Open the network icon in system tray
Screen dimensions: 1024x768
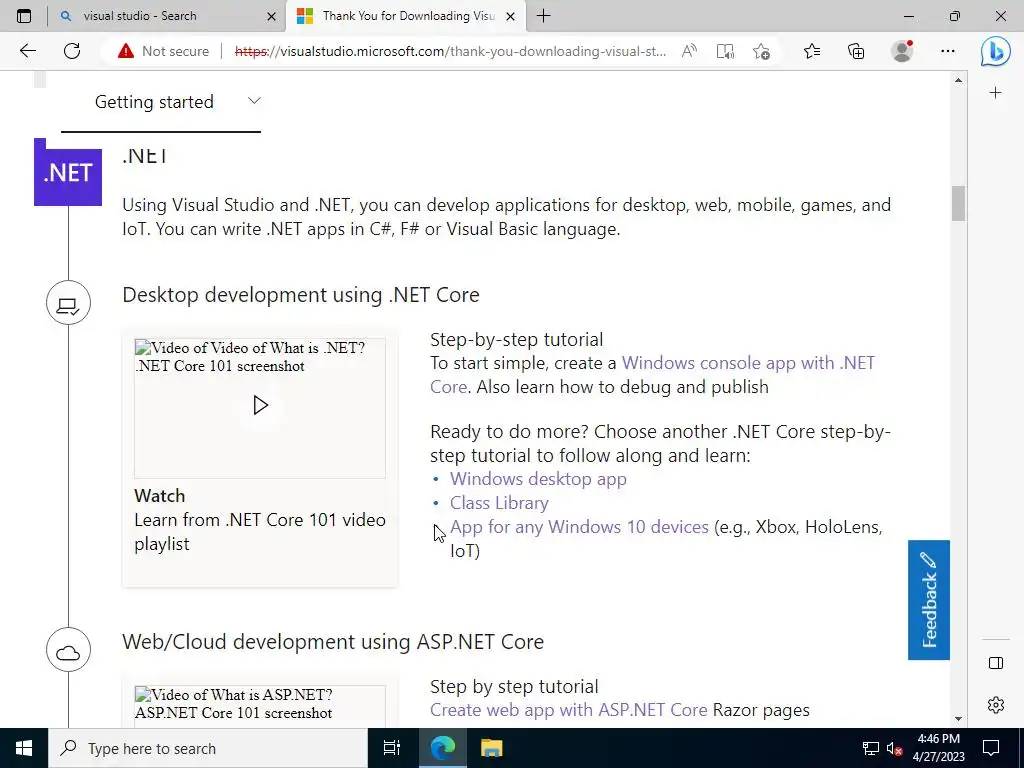(871, 748)
